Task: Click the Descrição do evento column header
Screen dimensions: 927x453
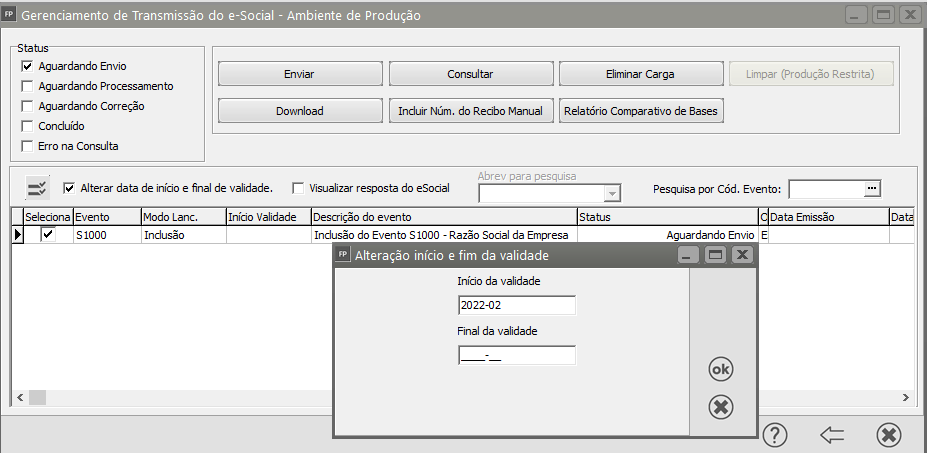Action: 443,217
